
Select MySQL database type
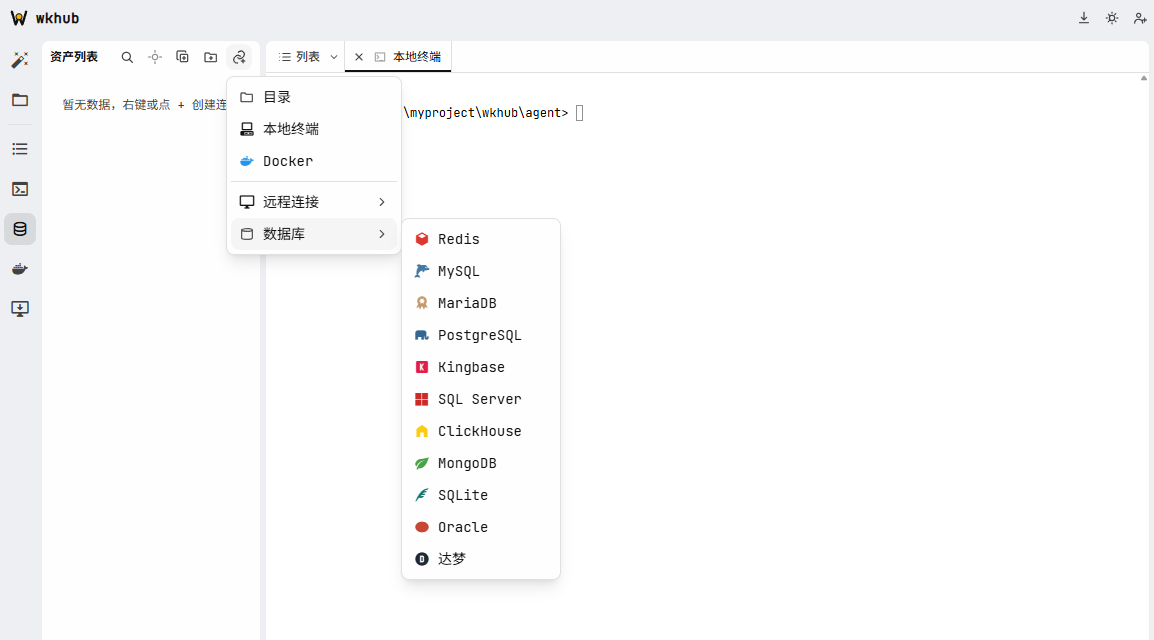[481, 271]
